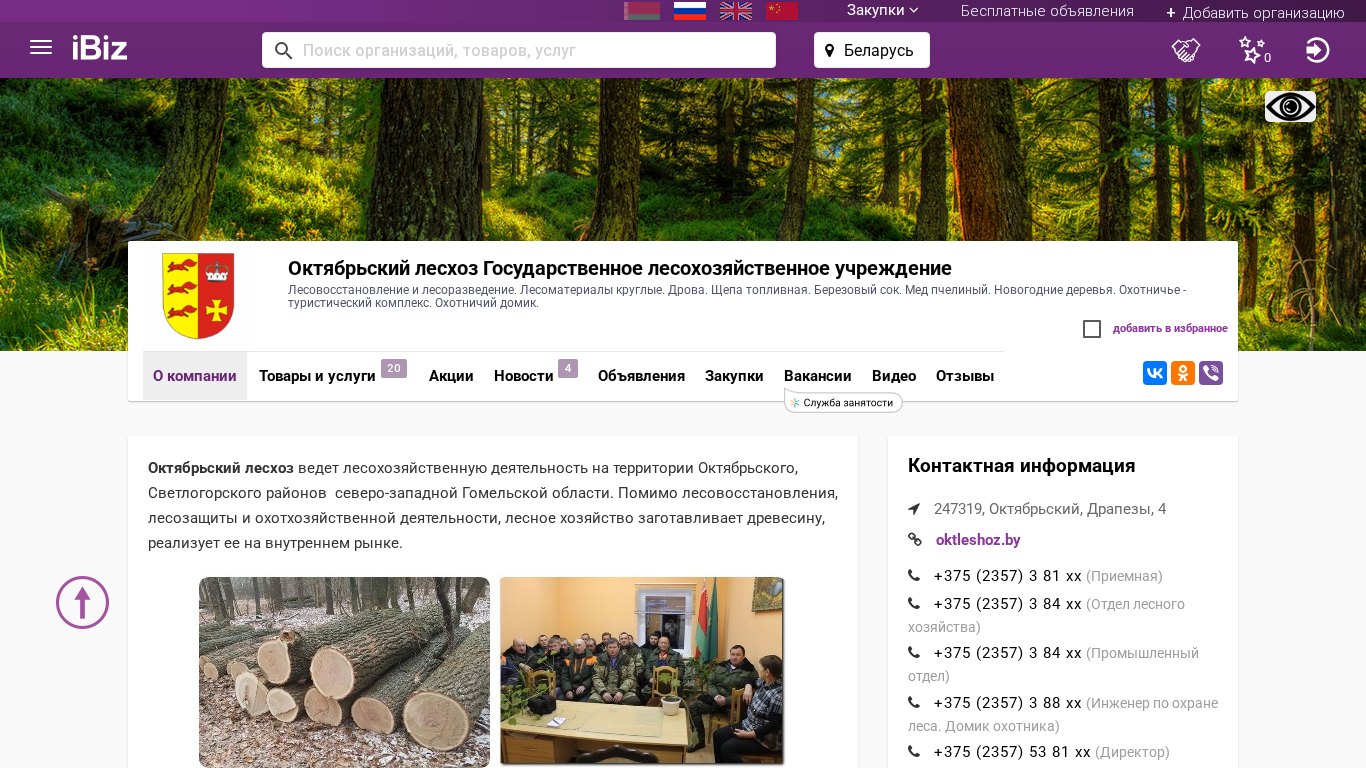Check the 'добавить в избранное' checkbox
The height and width of the screenshot is (768, 1366).
pos(1092,329)
